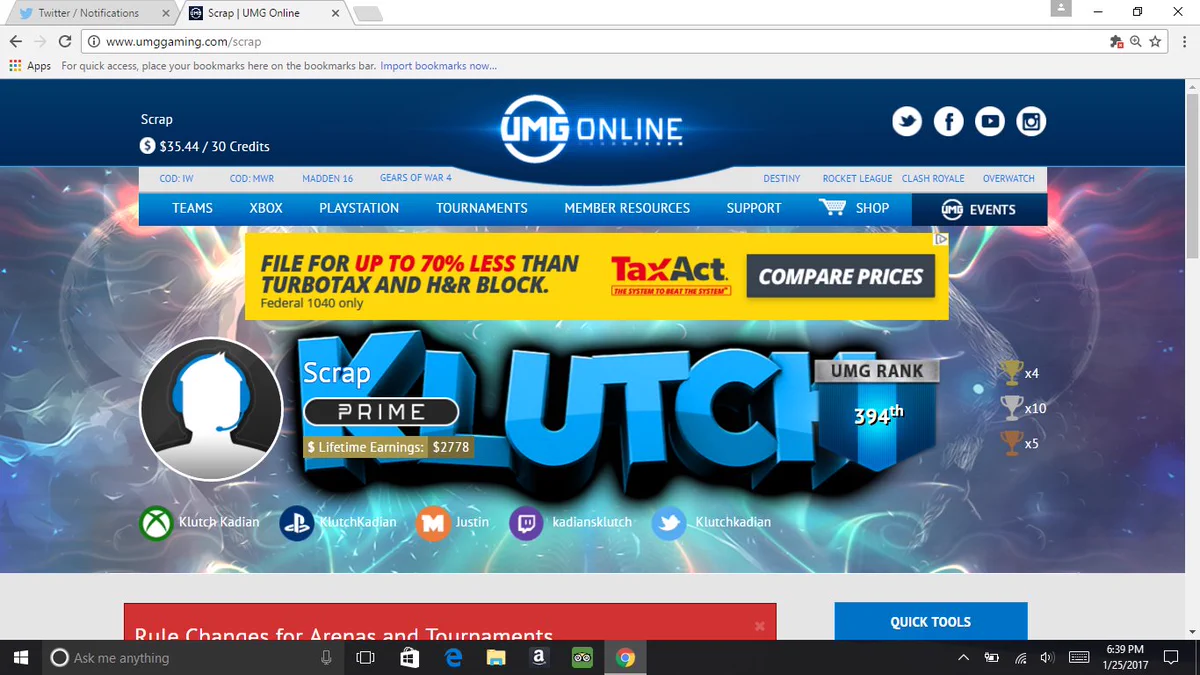This screenshot has width=1200, height=675.
Task: Click the AdChoices ad icon
Action: click(940, 239)
